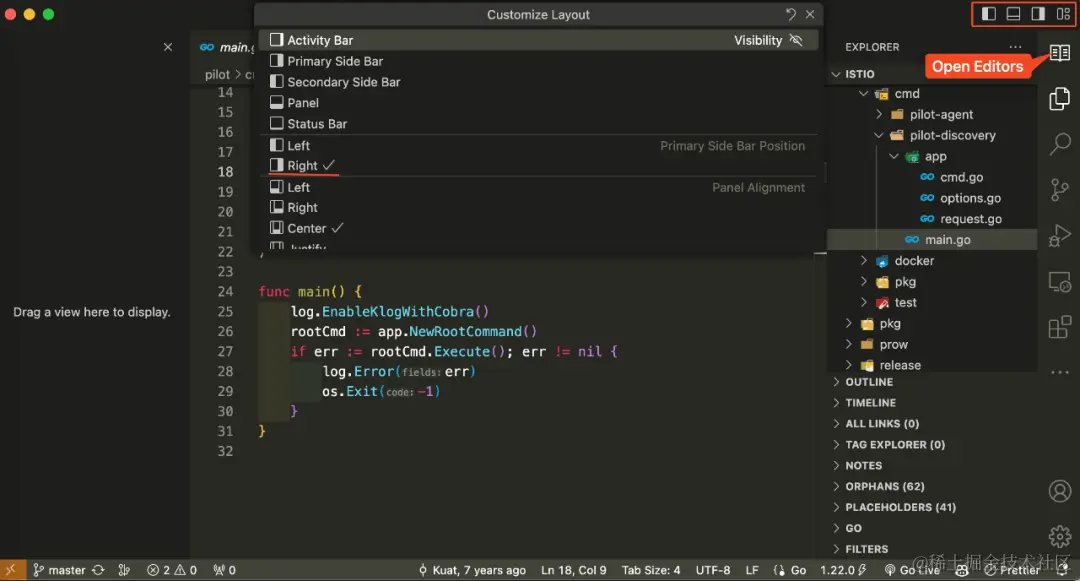Select Left for Primary Side Bar Position
1080x581 pixels.
click(538, 145)
